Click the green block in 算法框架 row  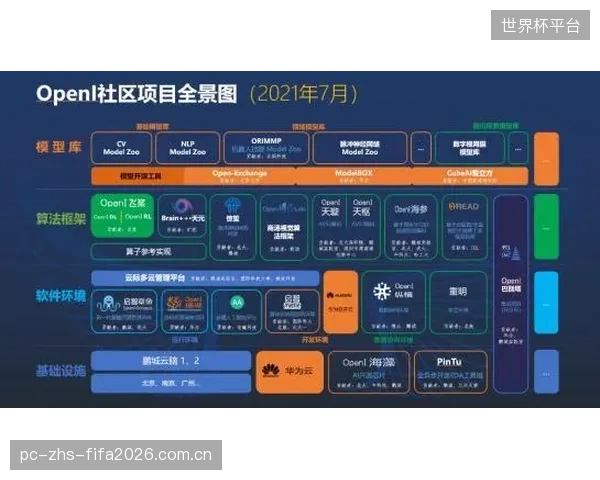point(546,227)
